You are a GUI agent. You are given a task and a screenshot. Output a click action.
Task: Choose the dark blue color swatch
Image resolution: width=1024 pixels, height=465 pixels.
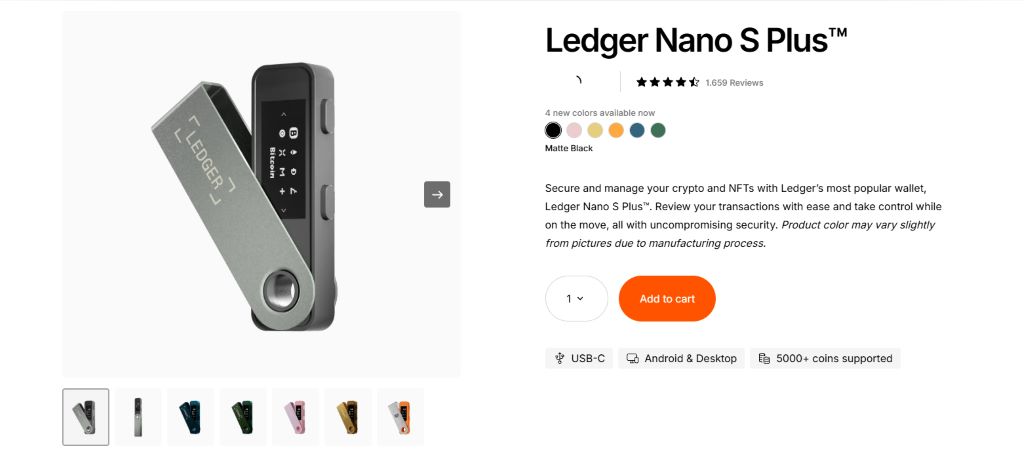click(x=637, y=130)
